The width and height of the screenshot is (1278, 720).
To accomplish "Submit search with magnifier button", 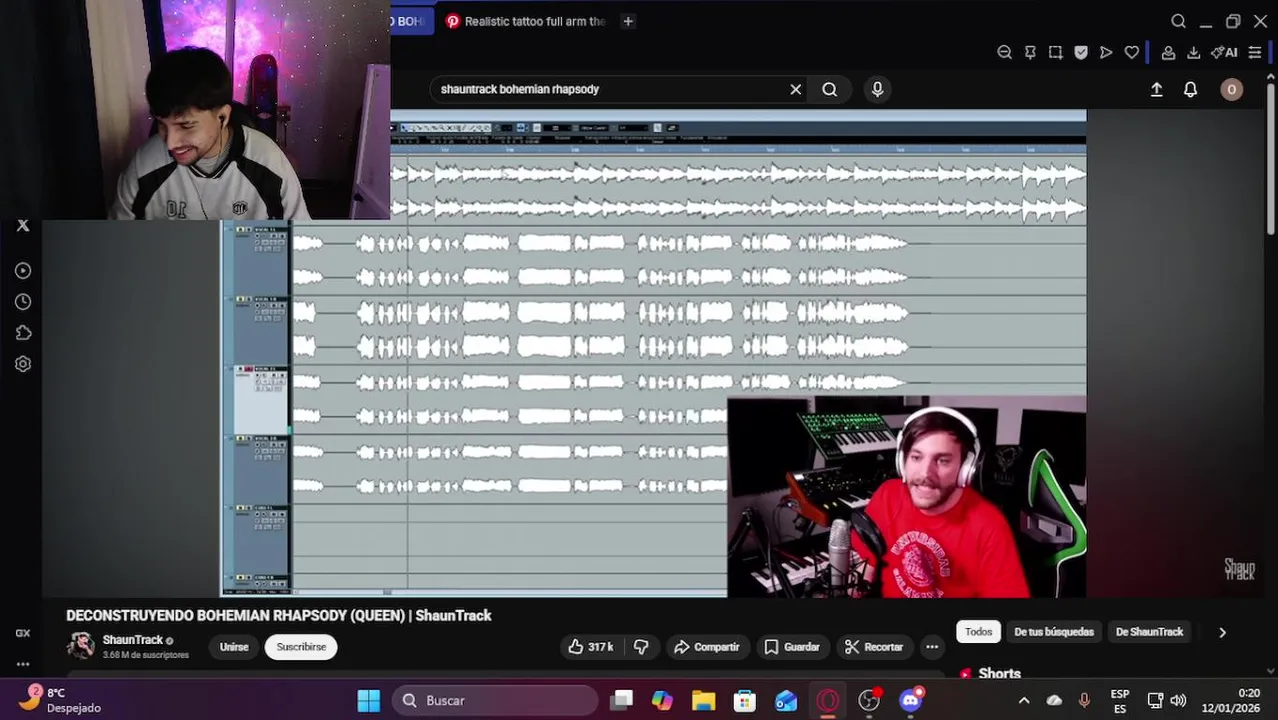I will (x=829, y=89).
